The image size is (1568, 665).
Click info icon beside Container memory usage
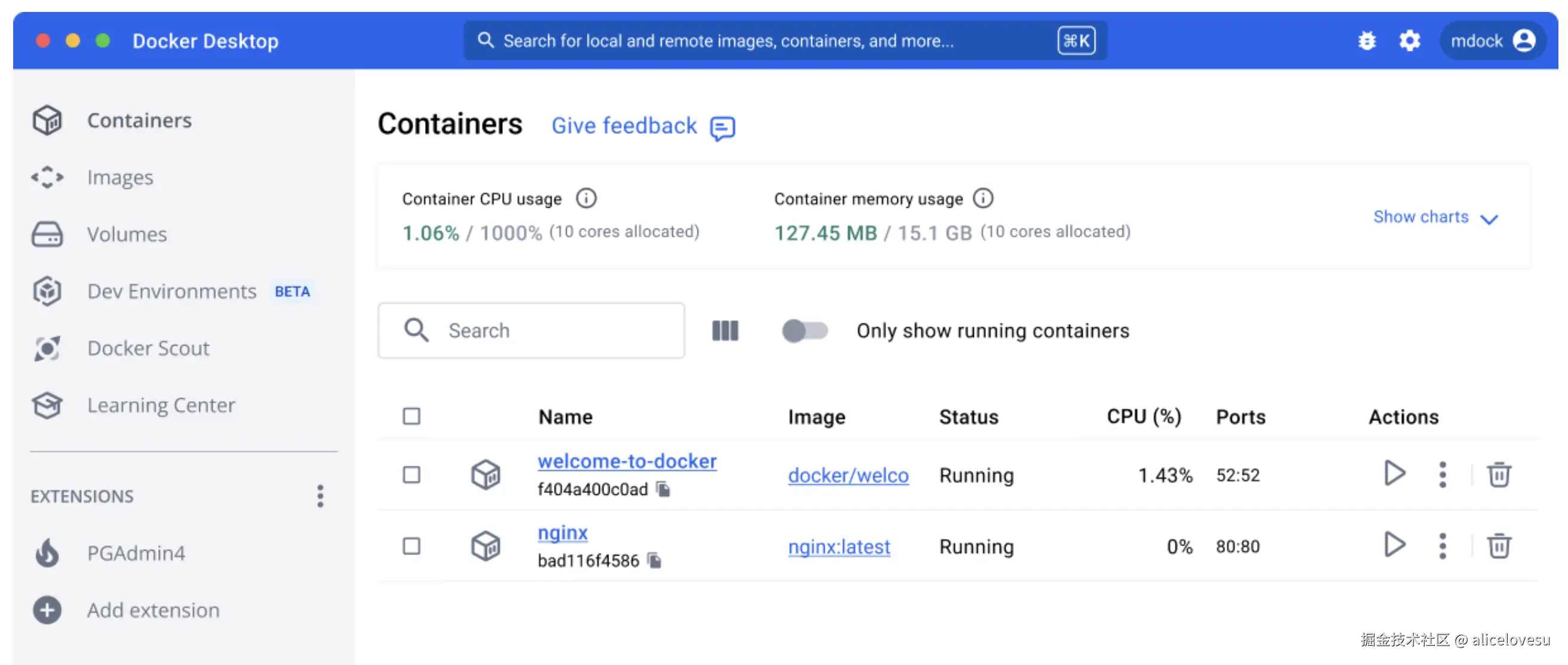[982, 198]
